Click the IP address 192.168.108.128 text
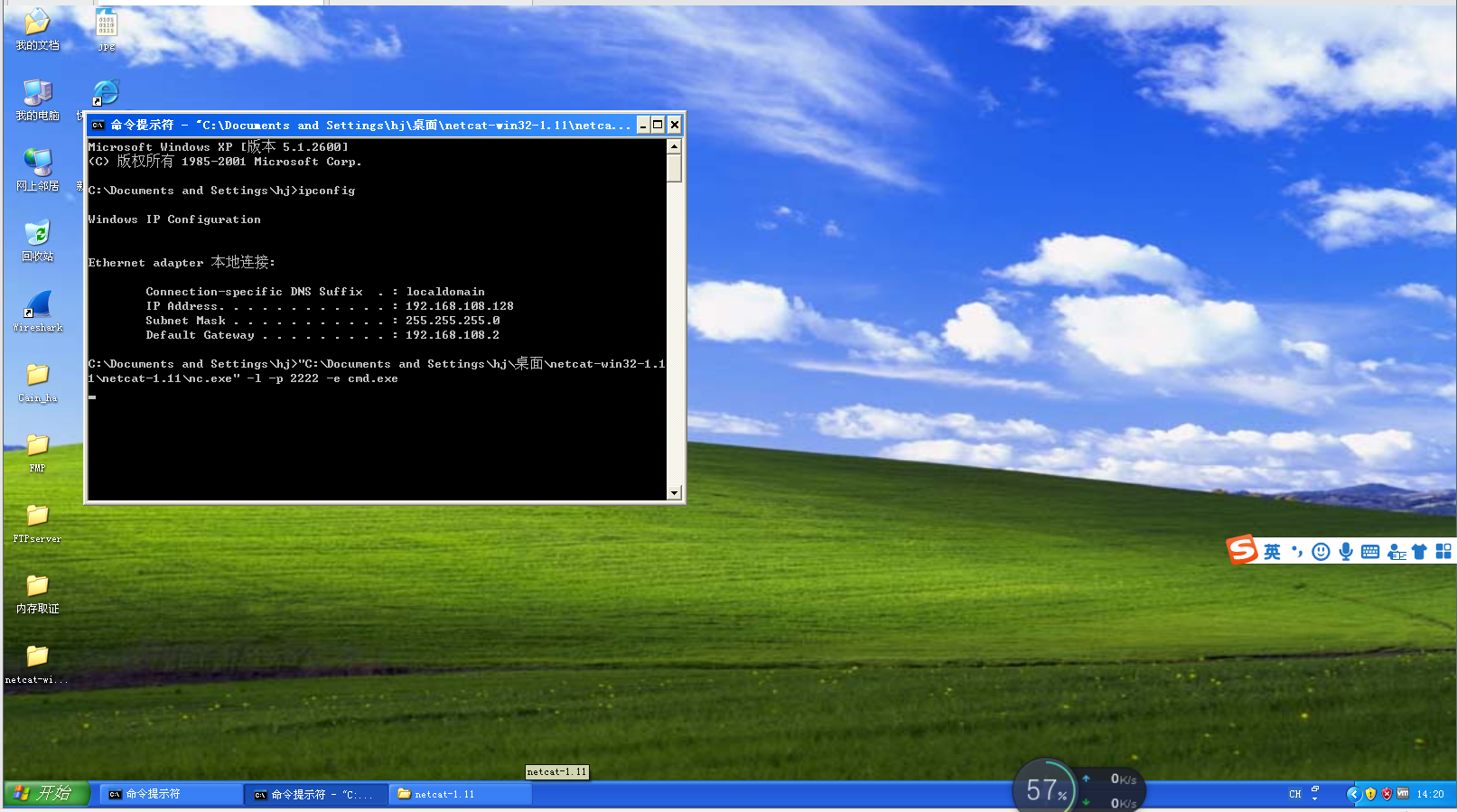The height and width of the screenshot is (812, 1457). coord(460,306)
